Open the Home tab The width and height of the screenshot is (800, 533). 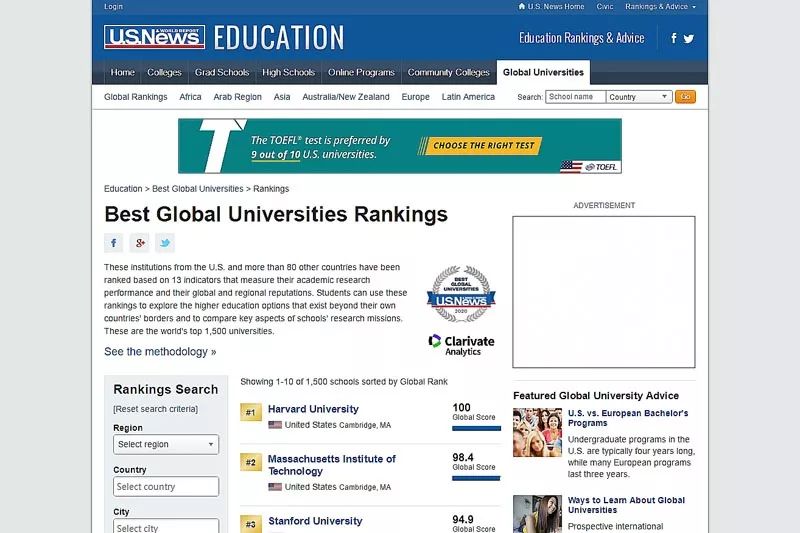click(x=122, y=72)
